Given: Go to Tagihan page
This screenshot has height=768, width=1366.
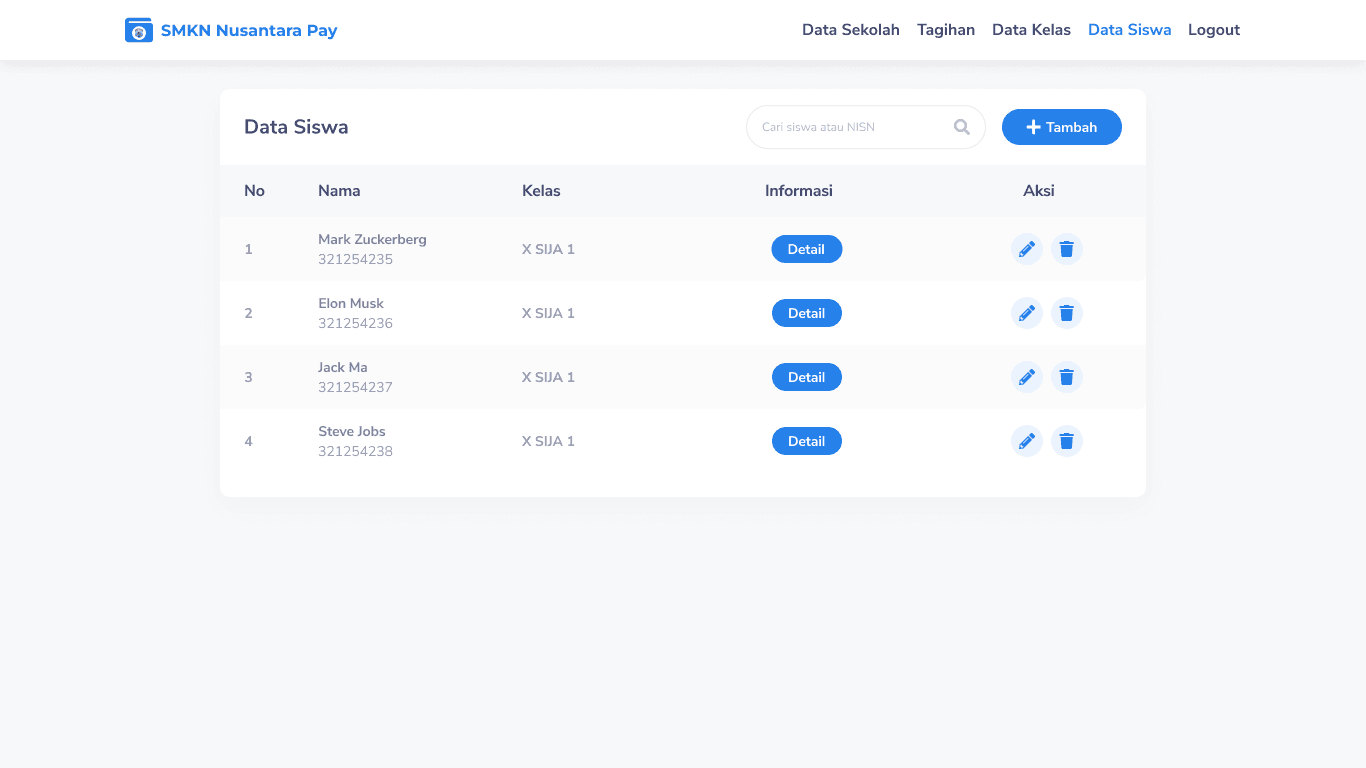Looking at the screenshot, I should pos(946,30).
